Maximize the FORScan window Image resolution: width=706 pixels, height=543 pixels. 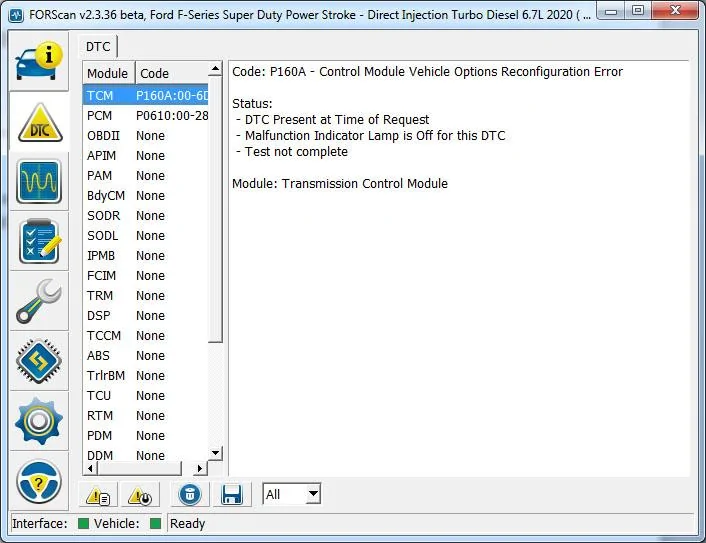coord(638,11)
